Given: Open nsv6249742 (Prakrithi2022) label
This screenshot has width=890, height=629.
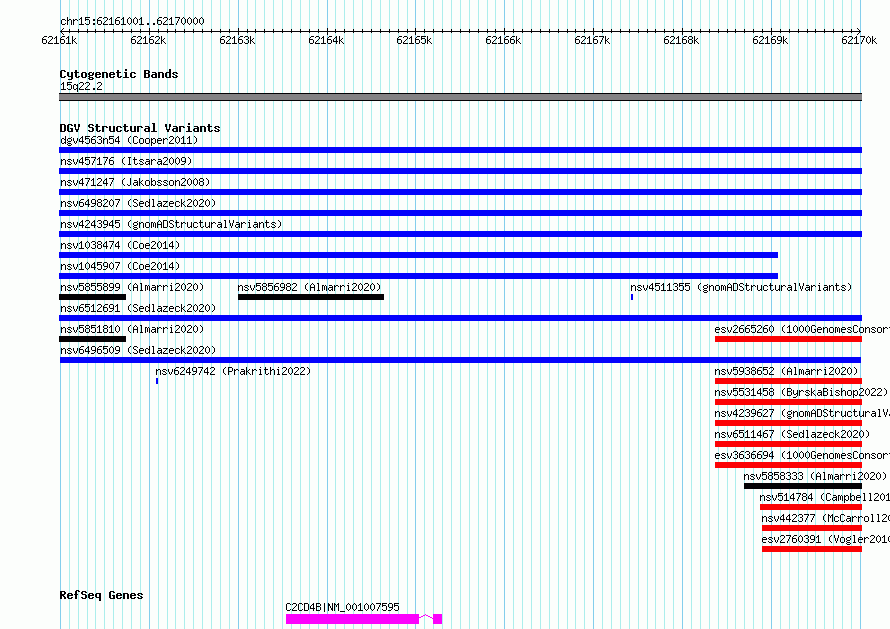Looking at the screenshot, I should [233, 371].
